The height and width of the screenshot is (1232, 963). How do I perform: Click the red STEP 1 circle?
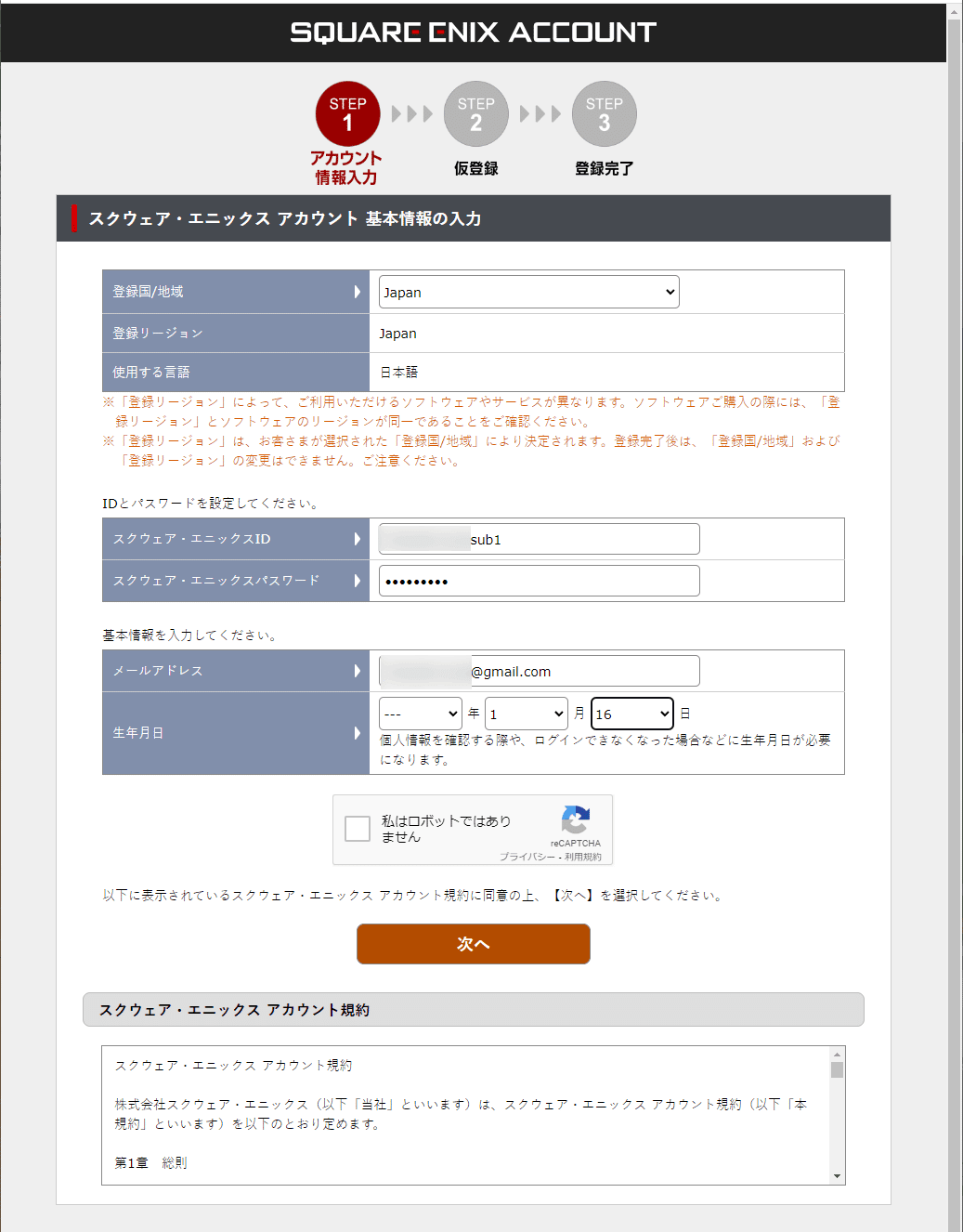tap(347, 112)
